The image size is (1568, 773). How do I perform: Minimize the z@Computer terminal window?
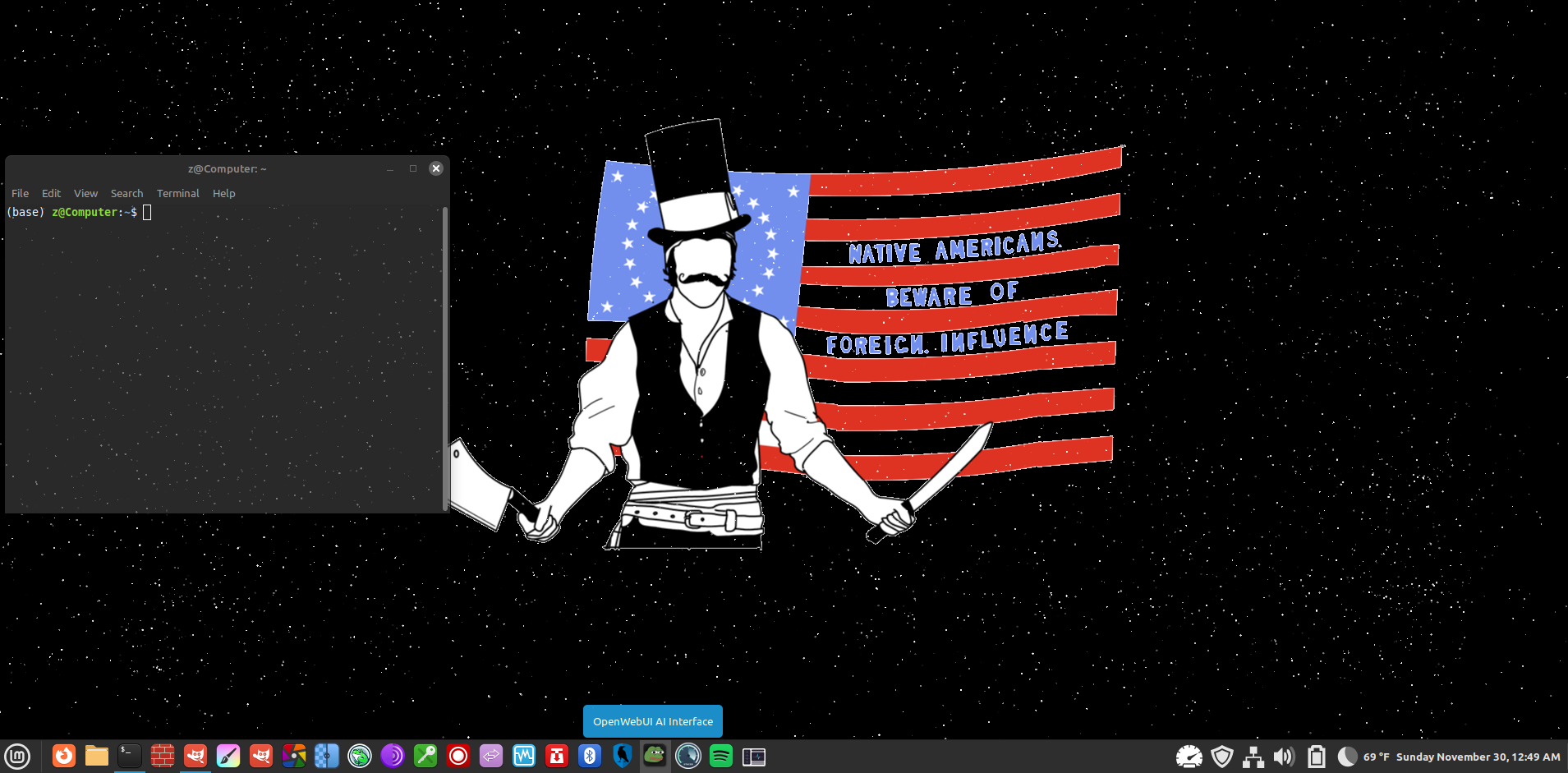390,168
